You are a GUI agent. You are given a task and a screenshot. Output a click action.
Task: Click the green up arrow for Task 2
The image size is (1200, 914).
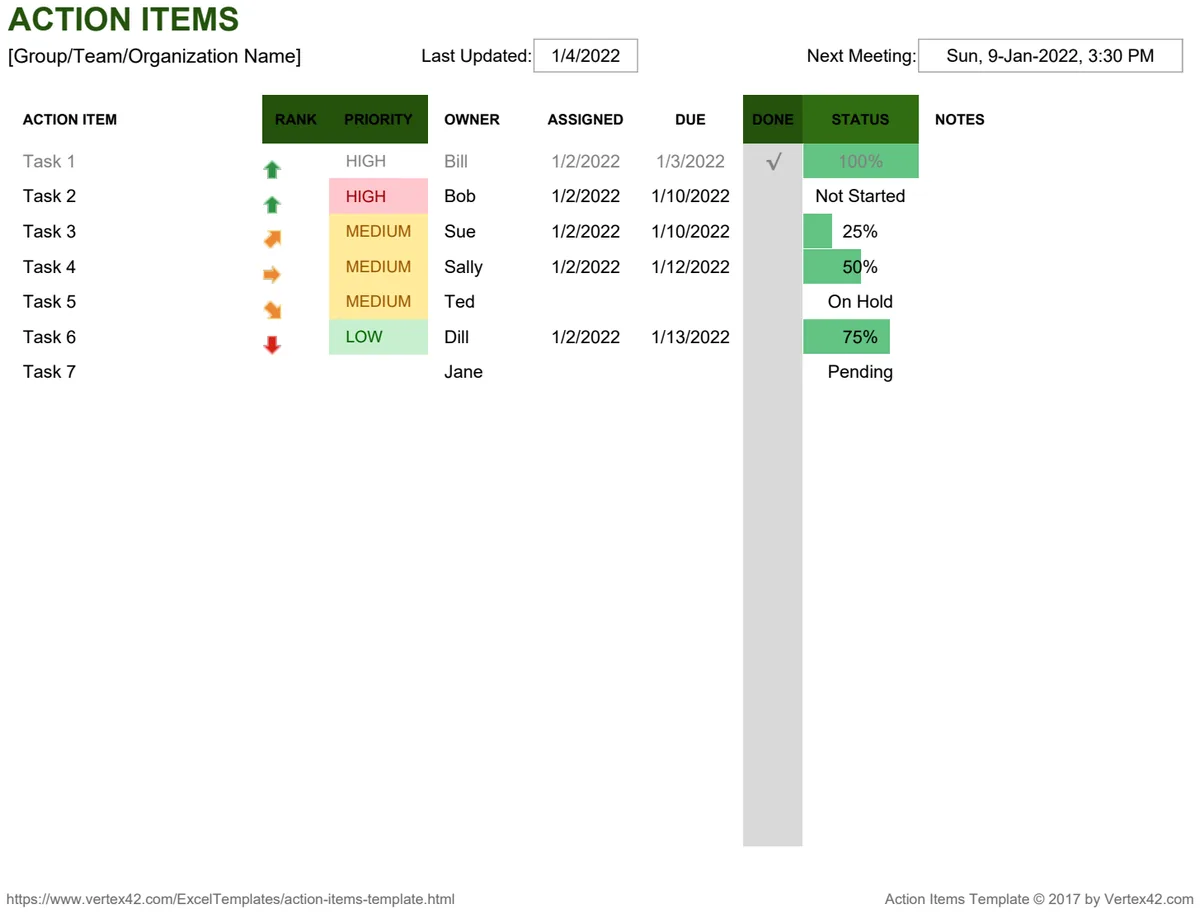point(272,205)
